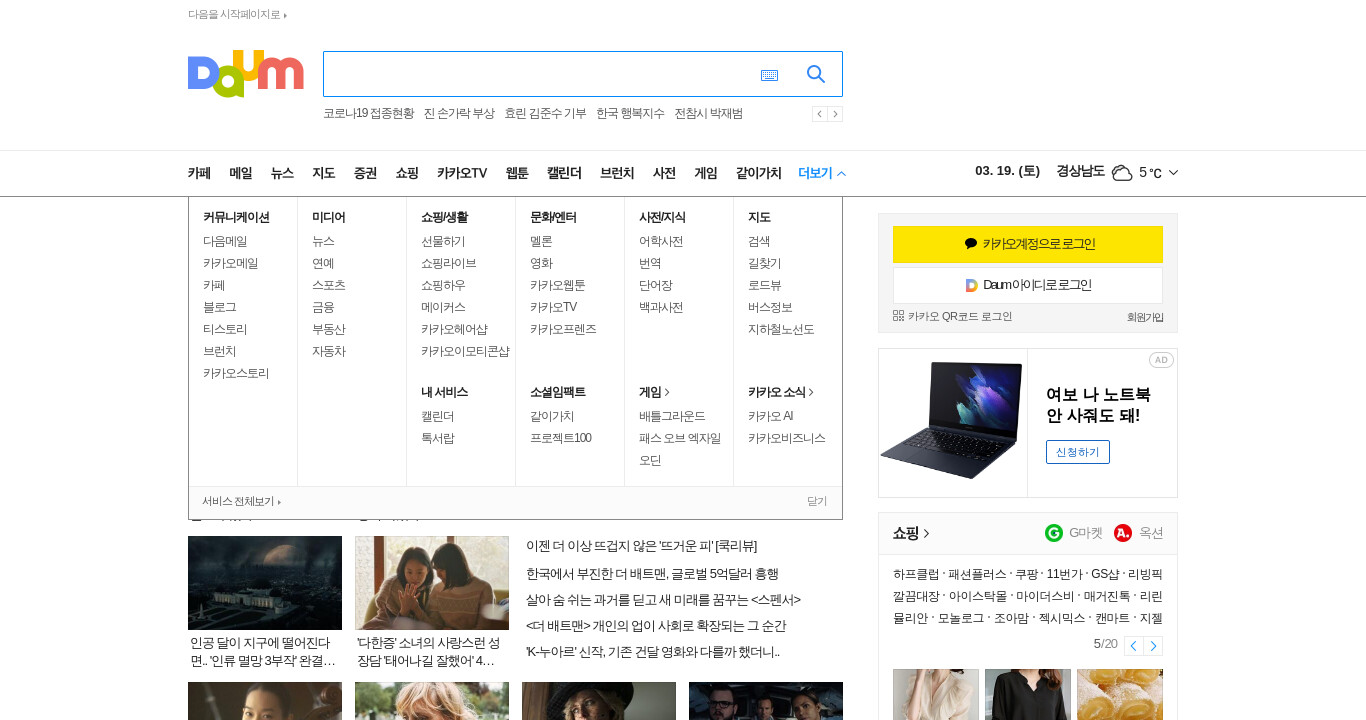The height and width of the screenshot is (720, 1366).
Task: Select 톡서랍 under 내 서비스
Action: pos(438,438)
